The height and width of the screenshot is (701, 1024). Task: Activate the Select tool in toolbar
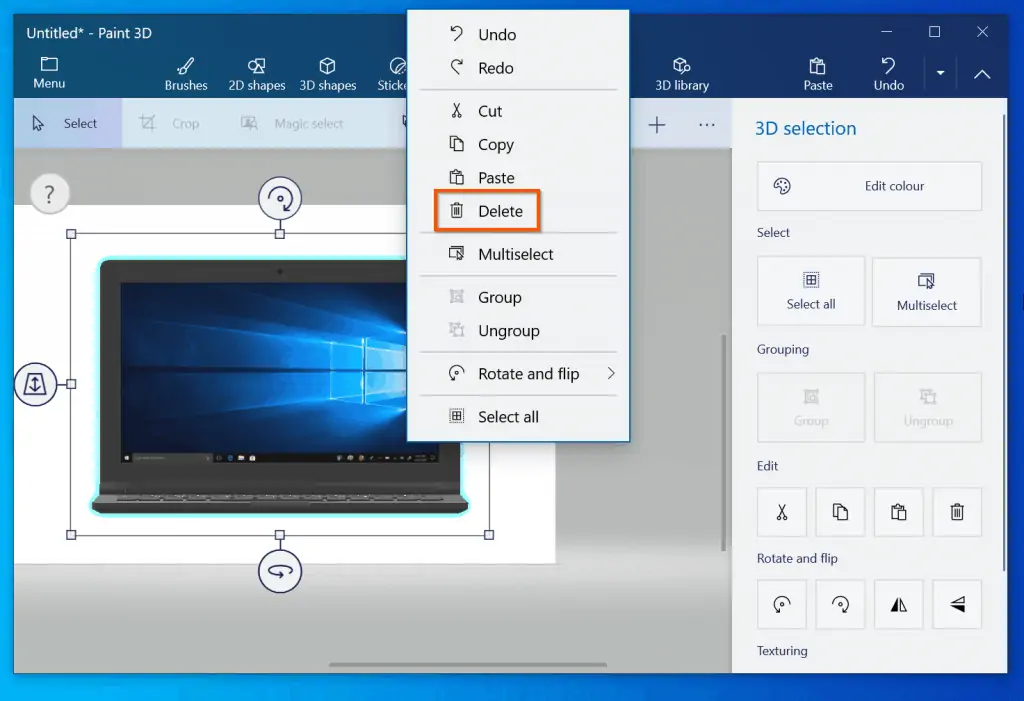coord(66,124)
